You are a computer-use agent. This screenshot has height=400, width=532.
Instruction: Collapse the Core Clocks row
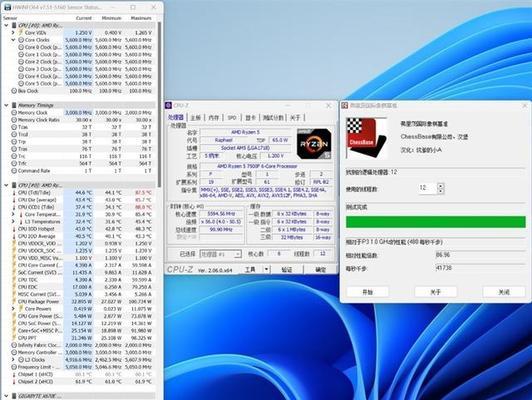(x=13, y=40)
